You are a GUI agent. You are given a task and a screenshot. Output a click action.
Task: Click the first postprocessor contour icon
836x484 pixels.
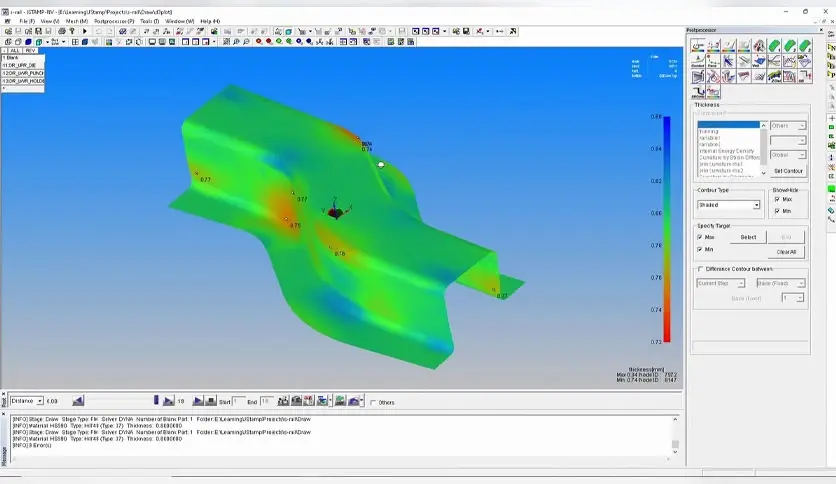tap(699, 47)
